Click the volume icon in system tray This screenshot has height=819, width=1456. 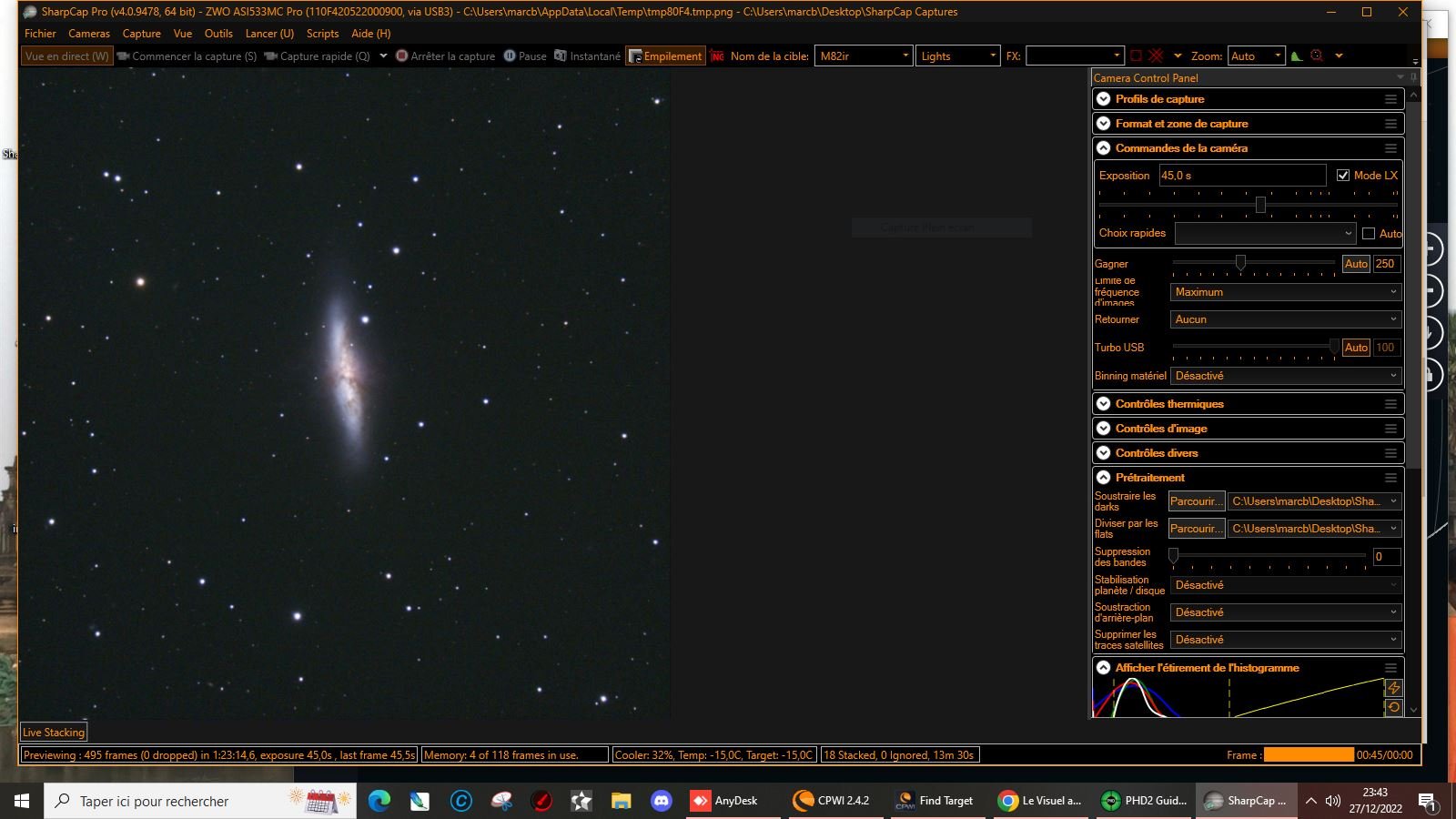point(1333,801)
